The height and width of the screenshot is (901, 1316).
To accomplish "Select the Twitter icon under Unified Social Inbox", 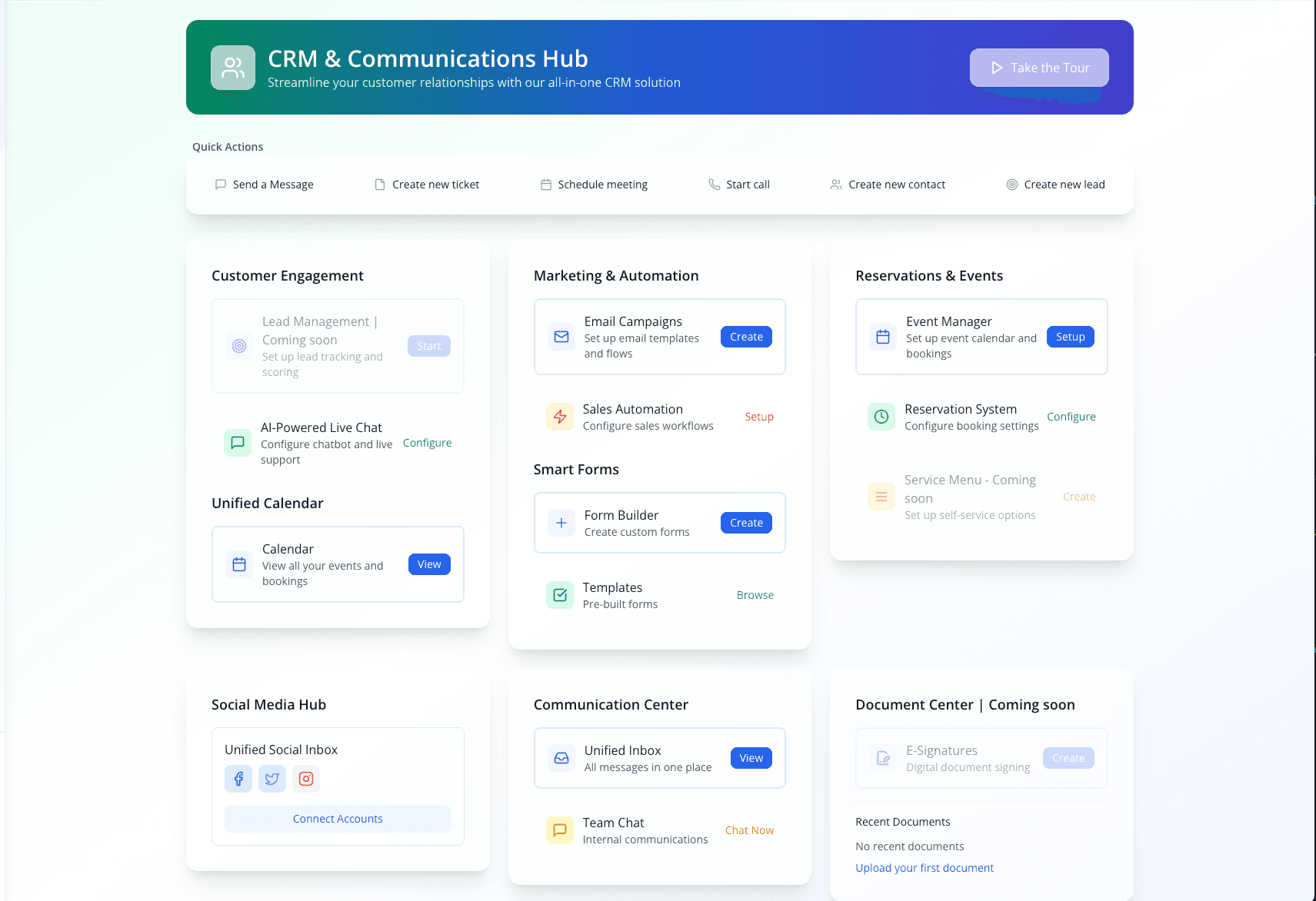I will pyautogui.click(x=272, y=778).
